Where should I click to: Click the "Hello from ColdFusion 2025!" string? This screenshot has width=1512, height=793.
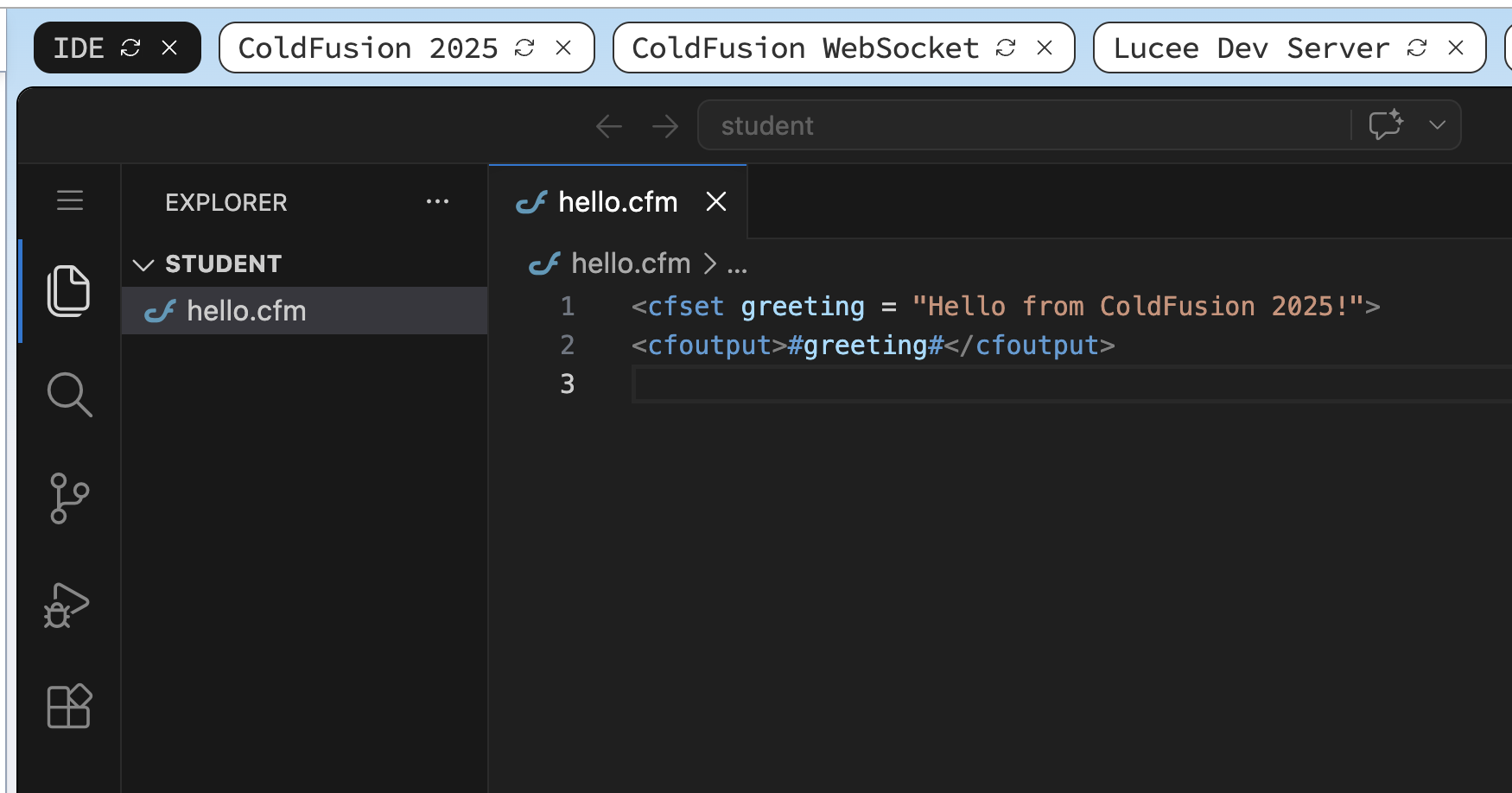1138,307
